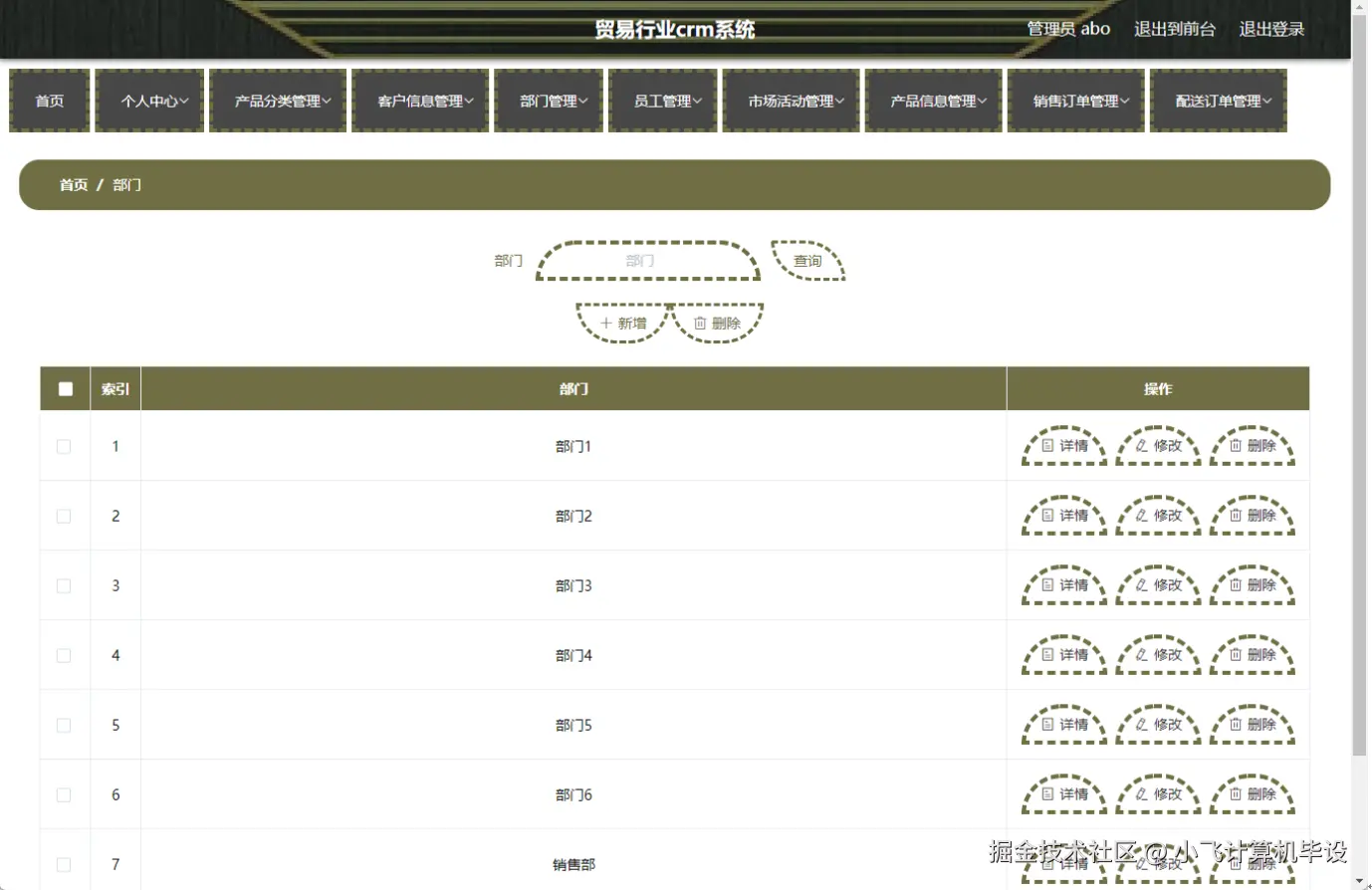The width and height of the screenshot is (1372, 890).
Task: Click the 删除 trash icon for 部门5
Action: click(x=1236, y=725)
